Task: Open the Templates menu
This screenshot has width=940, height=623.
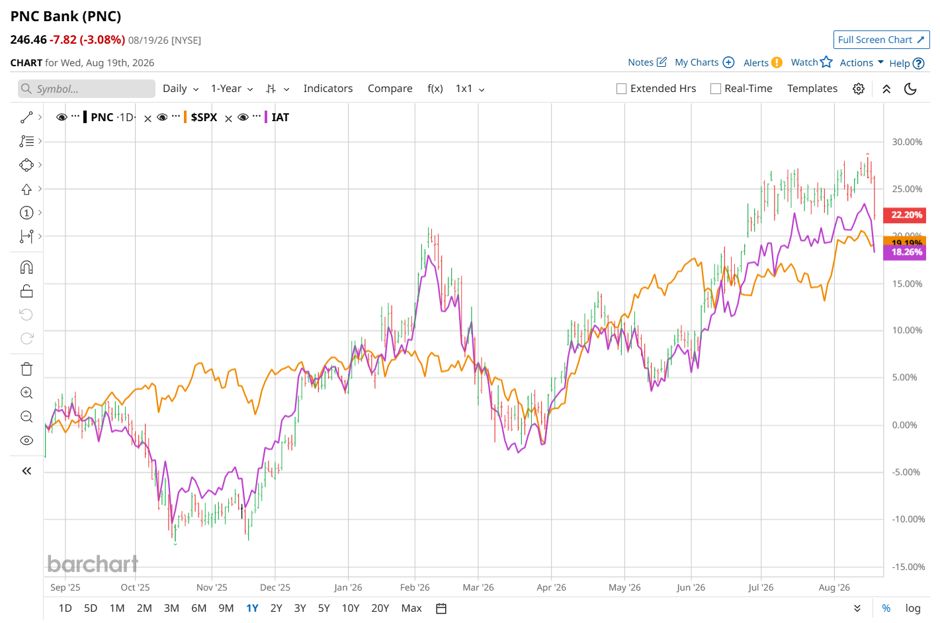Action: click(x=812, y=89)
